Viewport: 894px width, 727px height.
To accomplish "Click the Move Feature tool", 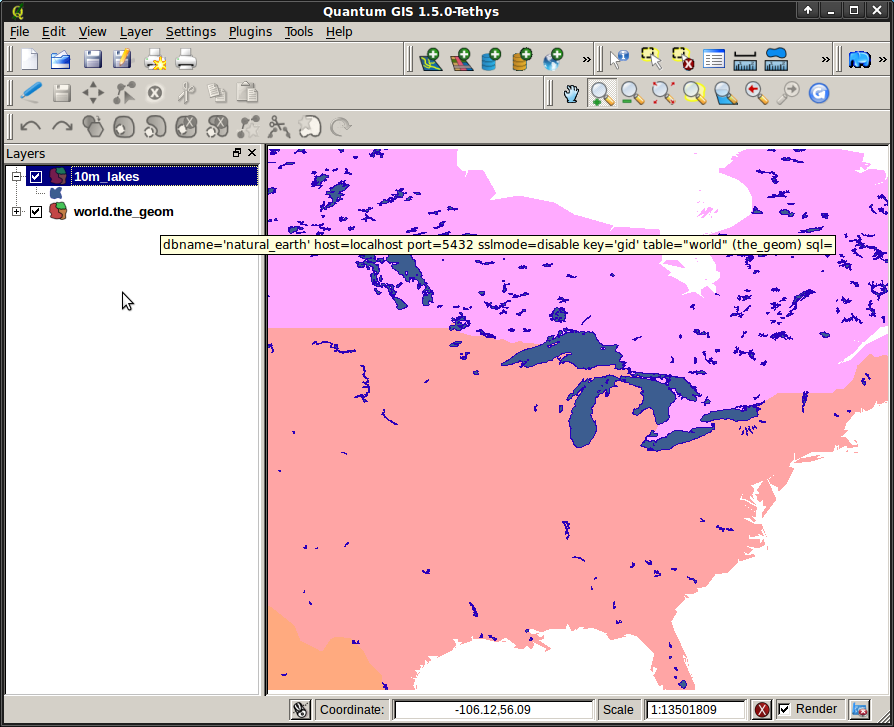I will pyautogui.click(x=93, y=93).
